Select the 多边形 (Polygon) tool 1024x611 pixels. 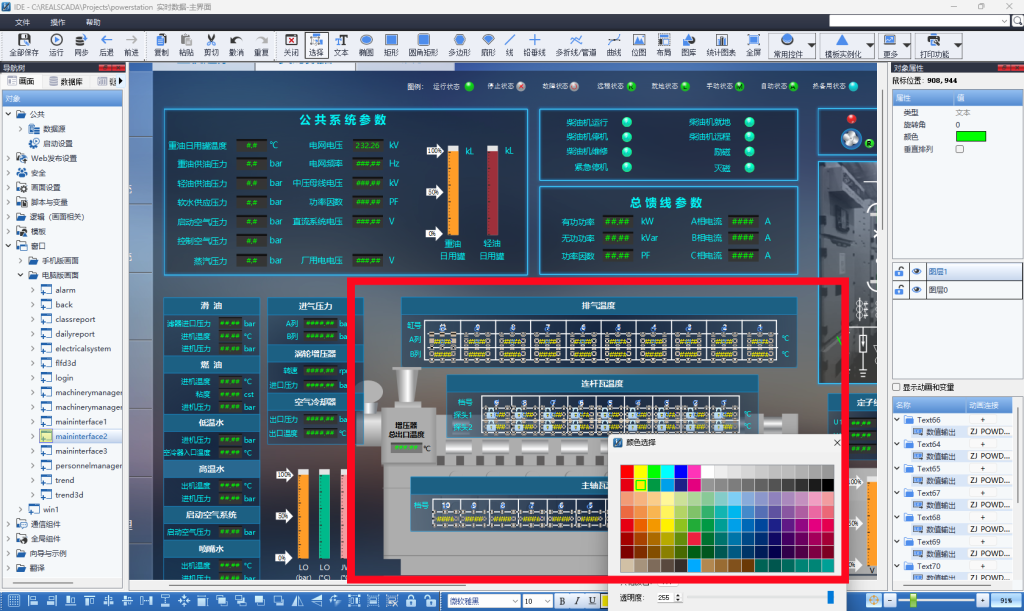tap(459, 44)
